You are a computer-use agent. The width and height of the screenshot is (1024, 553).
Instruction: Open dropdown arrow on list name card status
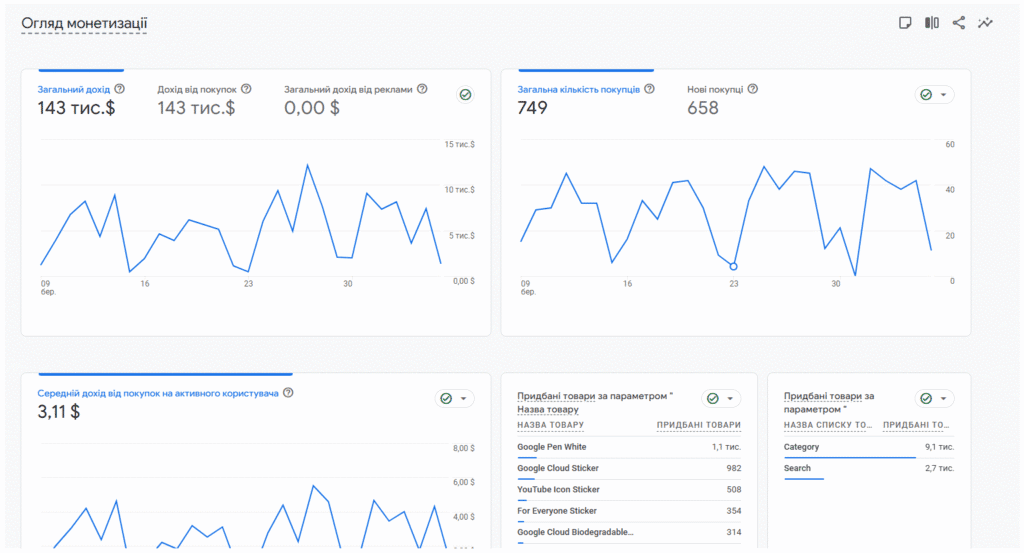943,398
